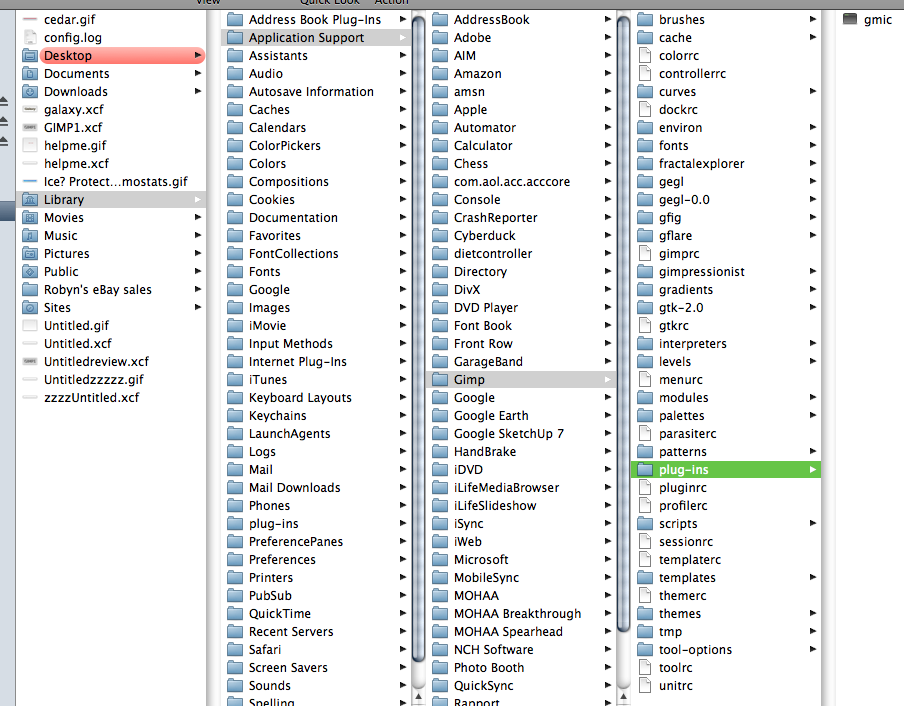Click the Application Support column scrollbar thumb
904x706 pixels.
point(623,324)
